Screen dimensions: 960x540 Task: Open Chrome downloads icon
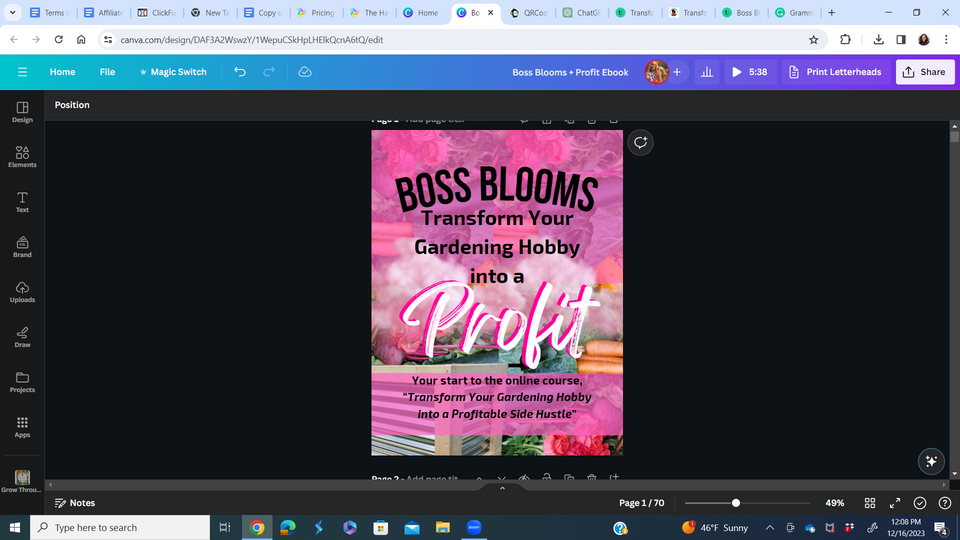[x=878, y=40]
